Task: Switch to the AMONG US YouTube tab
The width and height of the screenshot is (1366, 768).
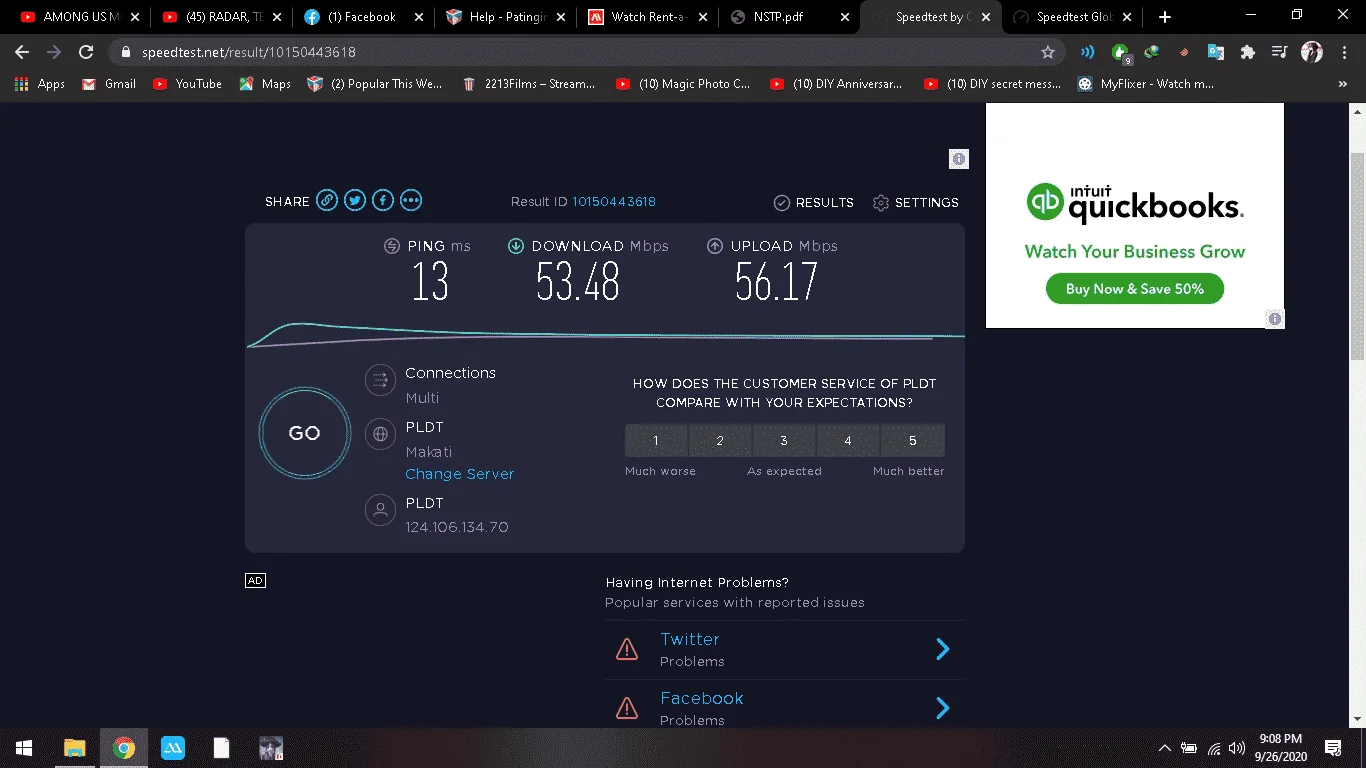Action: pos(81,17)
